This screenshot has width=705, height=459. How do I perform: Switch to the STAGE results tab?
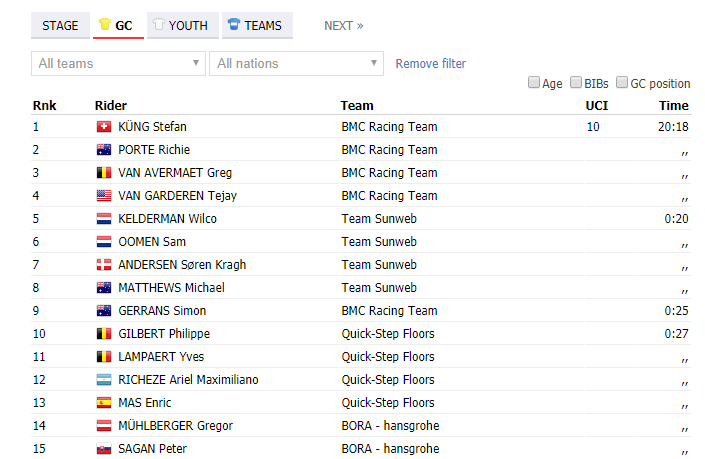(x=60, y=26)
